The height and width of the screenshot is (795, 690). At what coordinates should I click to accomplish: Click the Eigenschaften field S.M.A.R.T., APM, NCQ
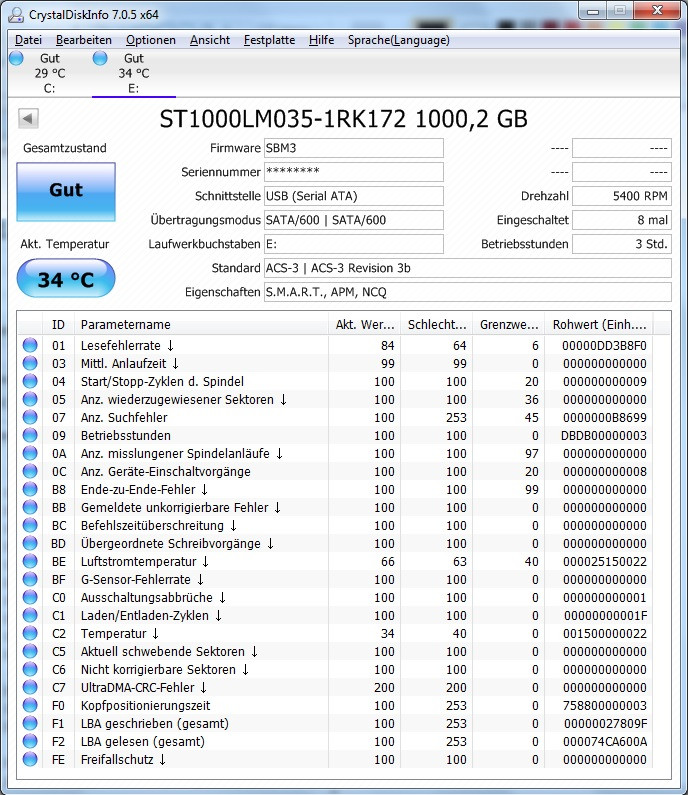467,292
